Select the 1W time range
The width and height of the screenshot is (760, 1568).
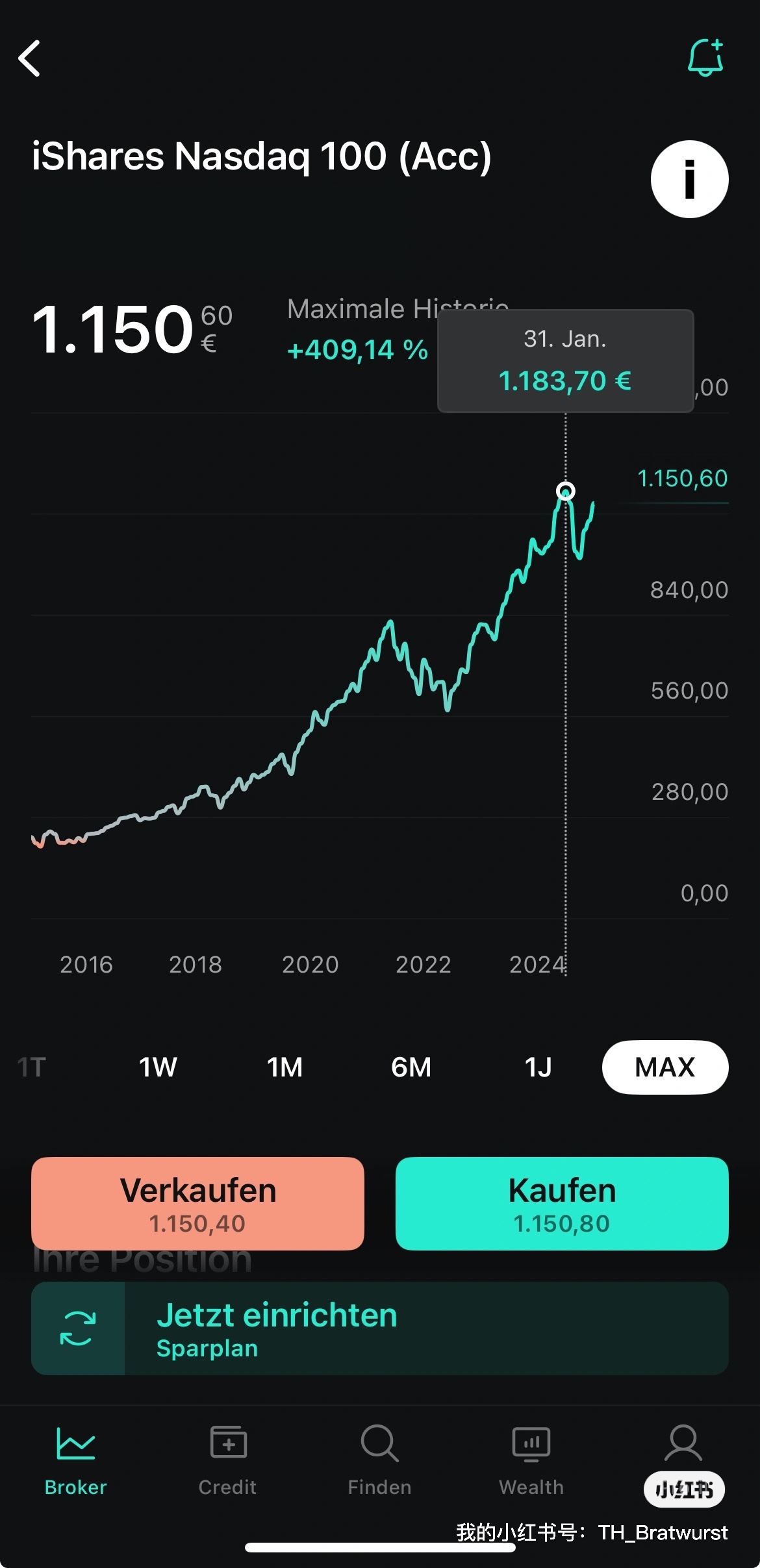click(158, 1067)
